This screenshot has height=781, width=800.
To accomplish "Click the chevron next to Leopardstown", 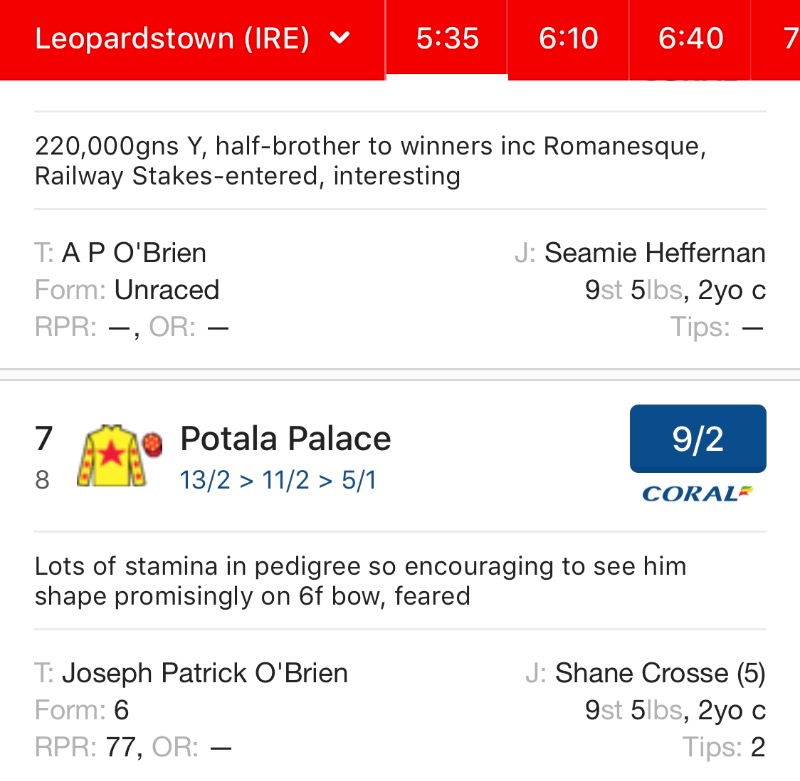I will point(341,39).
